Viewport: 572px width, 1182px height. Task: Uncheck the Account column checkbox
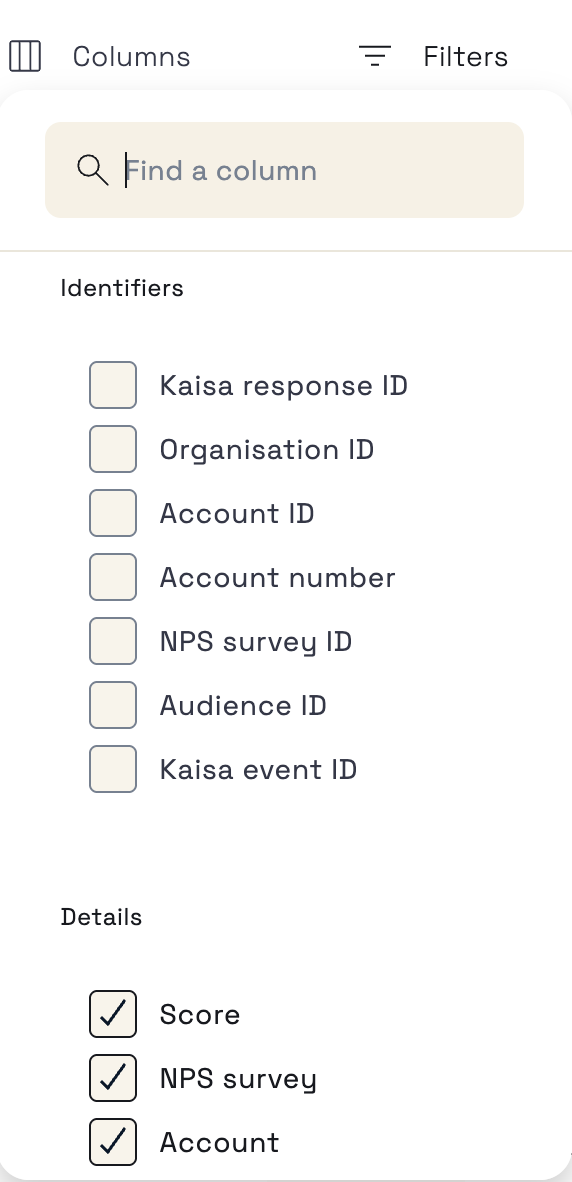[x=113, y=1143]
